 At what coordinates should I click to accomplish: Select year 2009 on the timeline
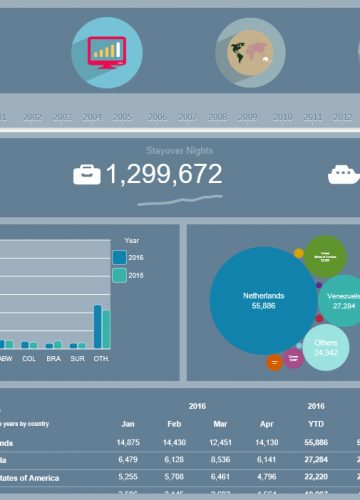tap(248, 117)
